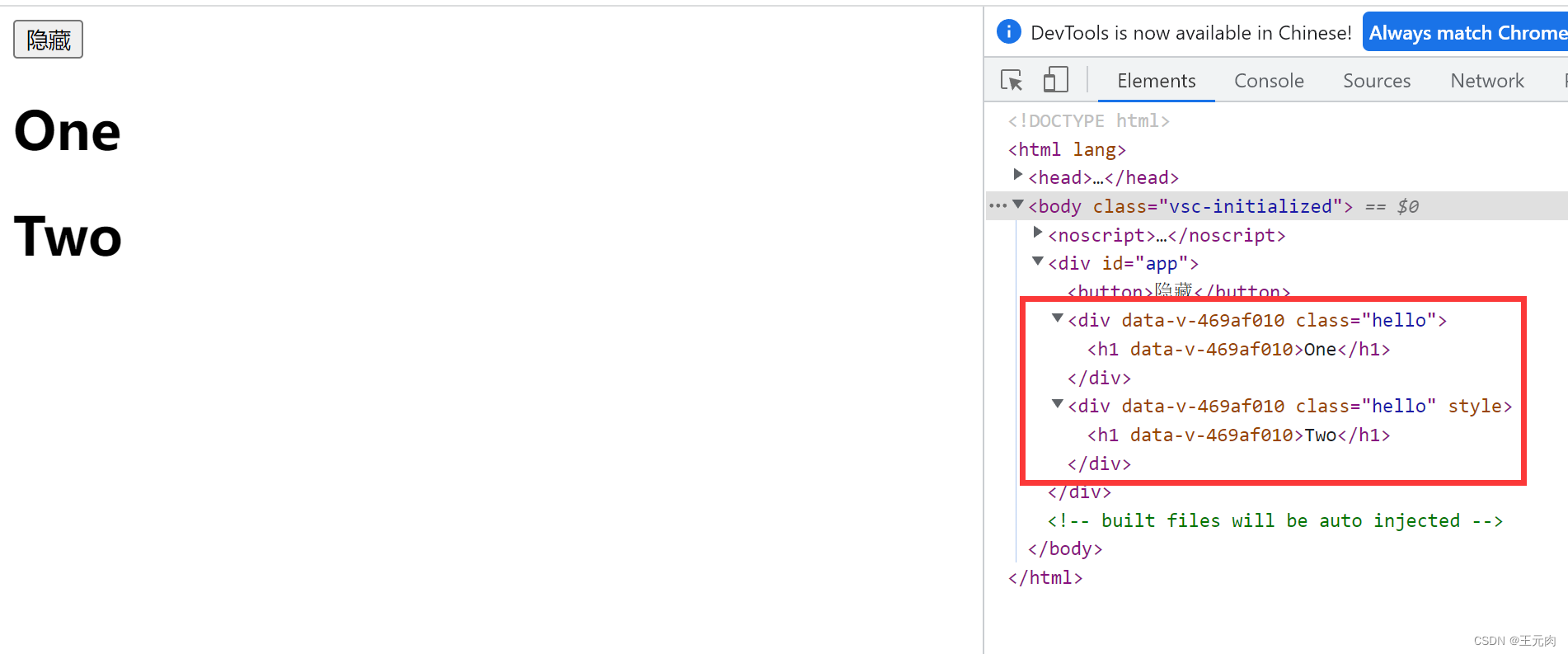The image size is (1568, 654).
Task: Select the closing </html> tag line
Action: click(1045, 578)
